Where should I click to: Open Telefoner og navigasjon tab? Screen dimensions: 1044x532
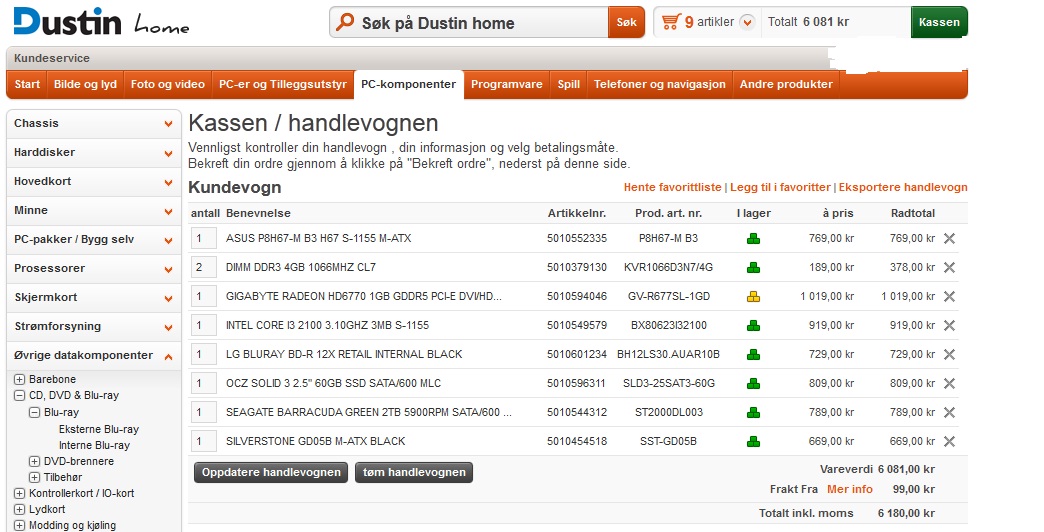tap(660, 85)
